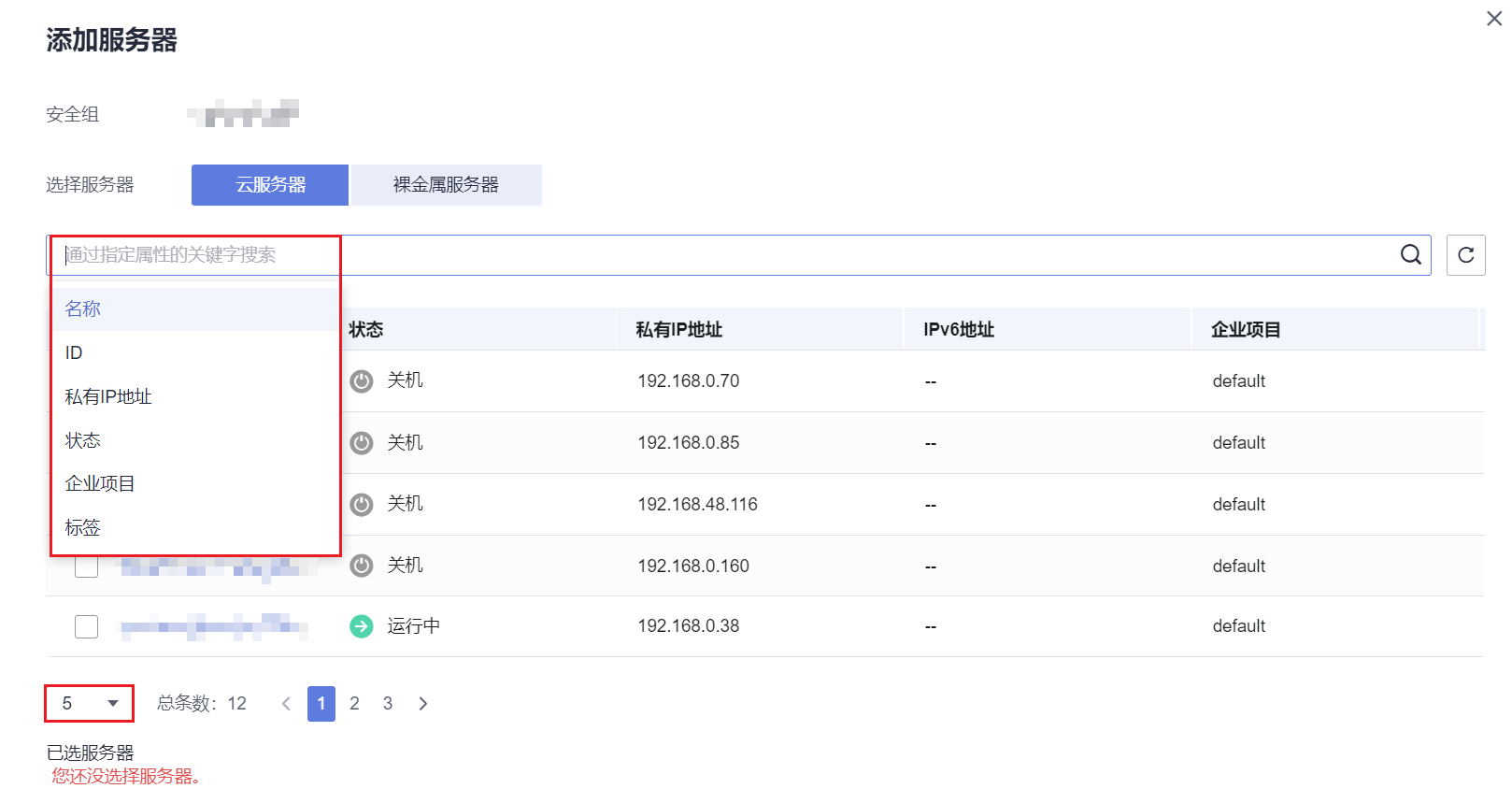Screen dimensions: 1512x803
Task: Click the keyword search input field
Action: [x=729, y=255]
